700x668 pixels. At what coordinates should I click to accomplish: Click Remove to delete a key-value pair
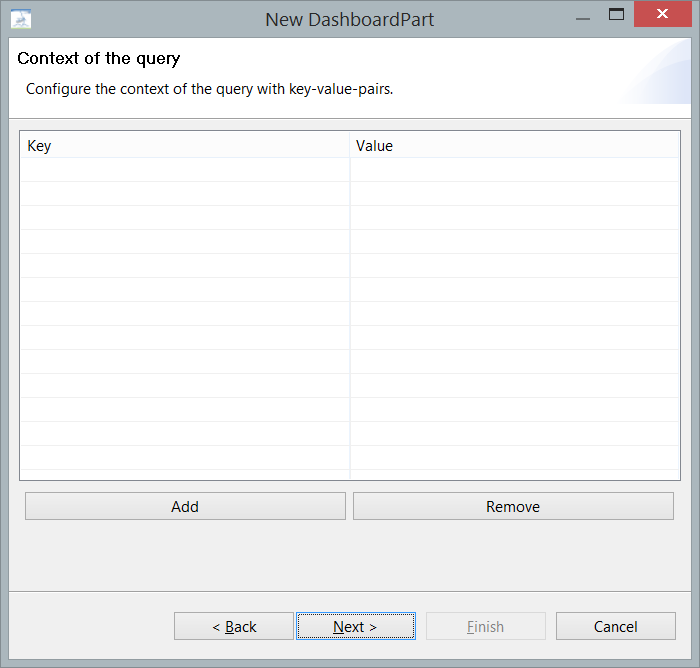click(x=513, y=506)
